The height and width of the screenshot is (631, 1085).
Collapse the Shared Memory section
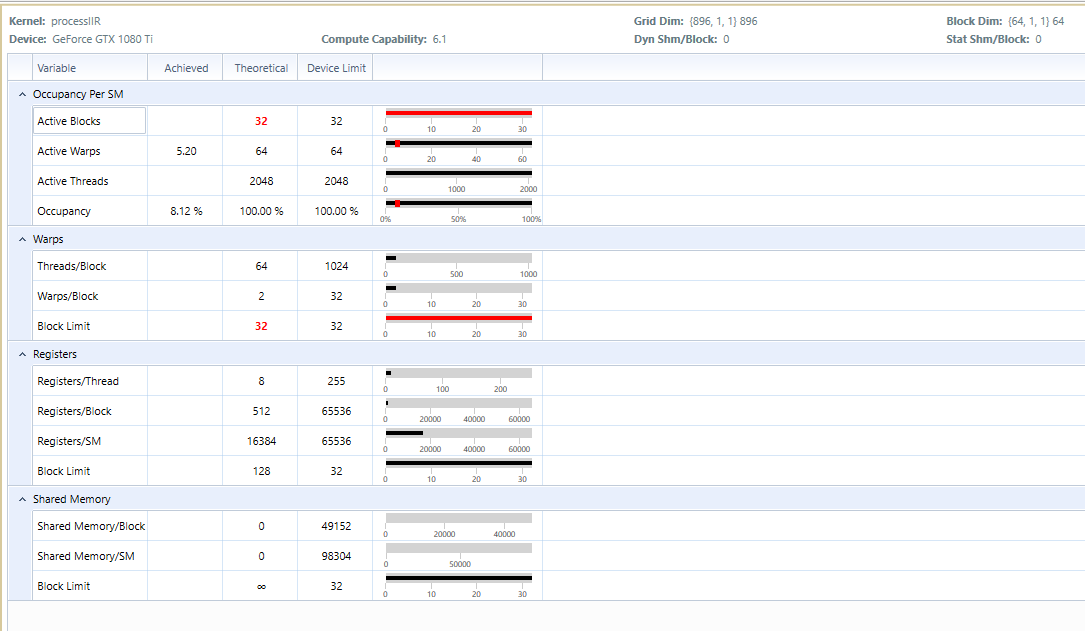point(22,499)
